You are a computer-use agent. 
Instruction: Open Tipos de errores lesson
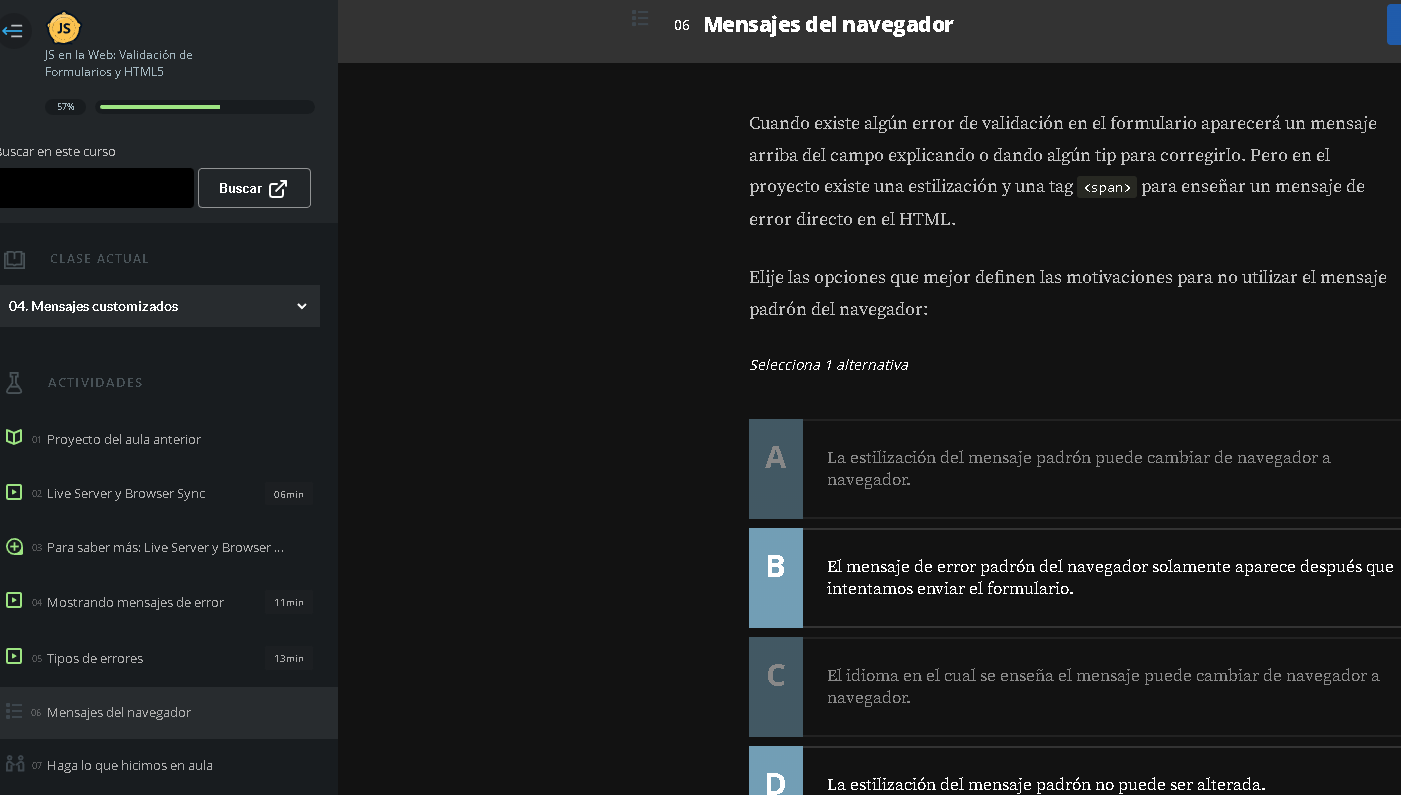tap(95, 658)
